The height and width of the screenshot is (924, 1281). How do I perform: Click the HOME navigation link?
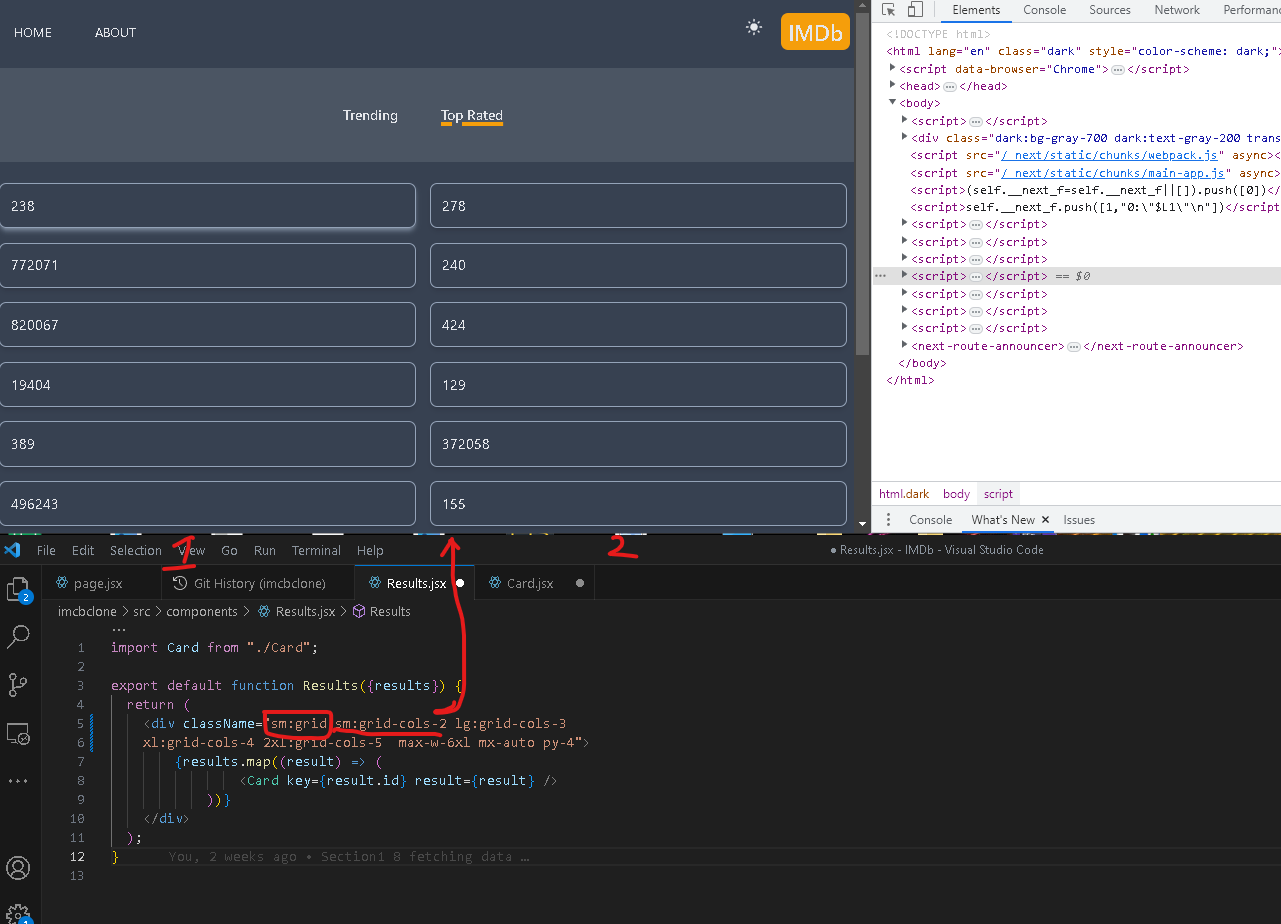[33, 32]
